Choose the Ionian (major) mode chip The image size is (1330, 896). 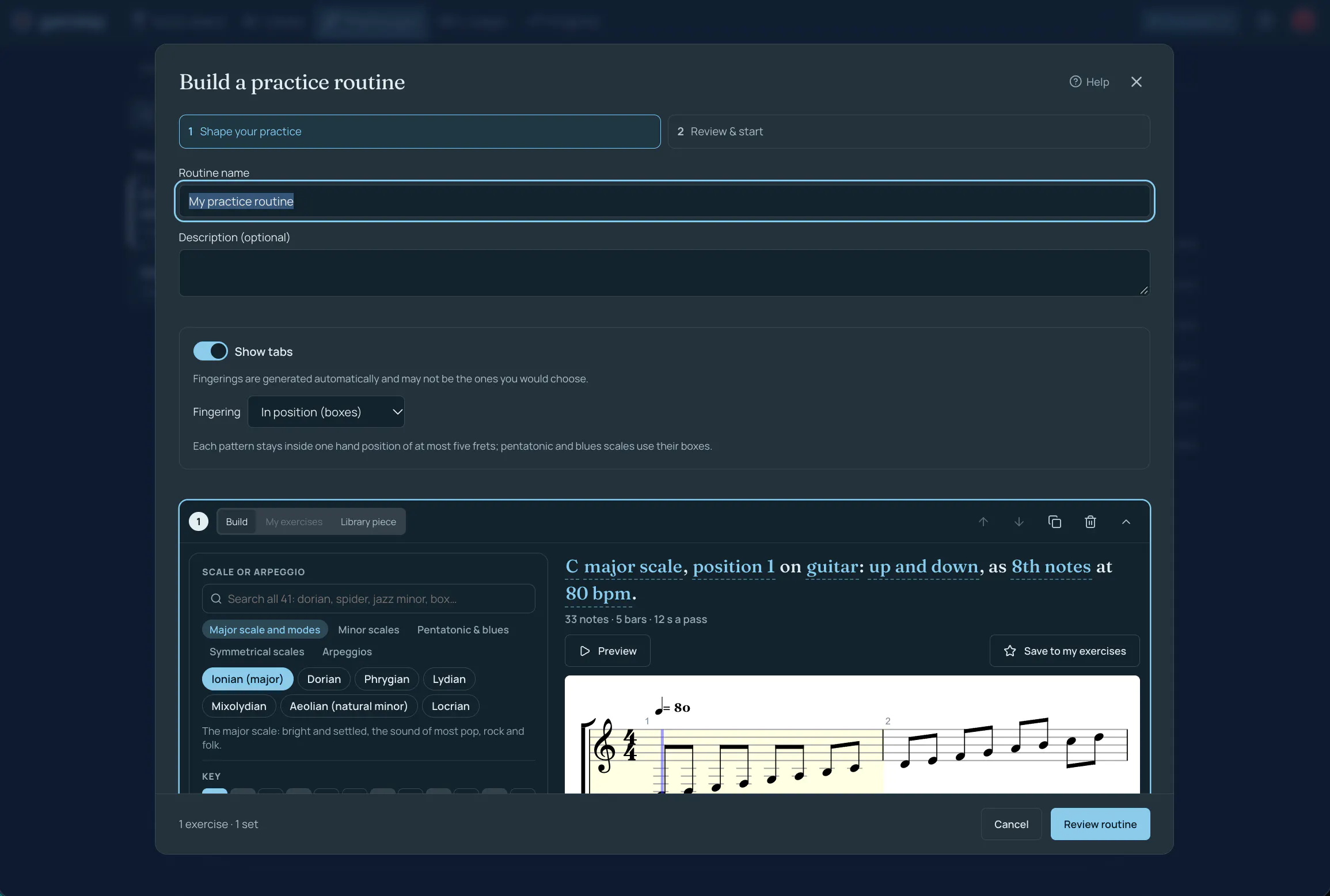tap(248, 679)
